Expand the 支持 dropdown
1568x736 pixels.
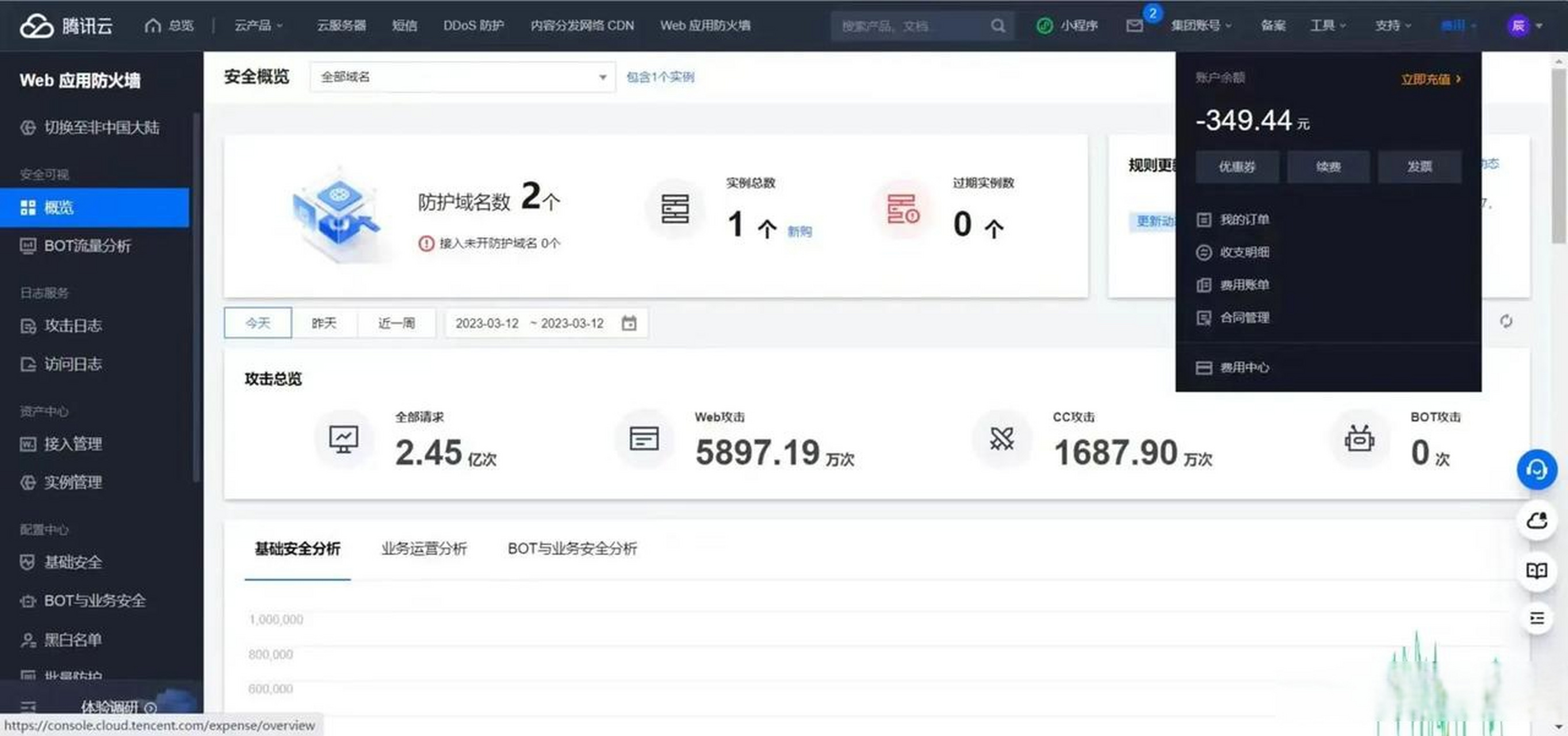click(x=1393, y=25)
